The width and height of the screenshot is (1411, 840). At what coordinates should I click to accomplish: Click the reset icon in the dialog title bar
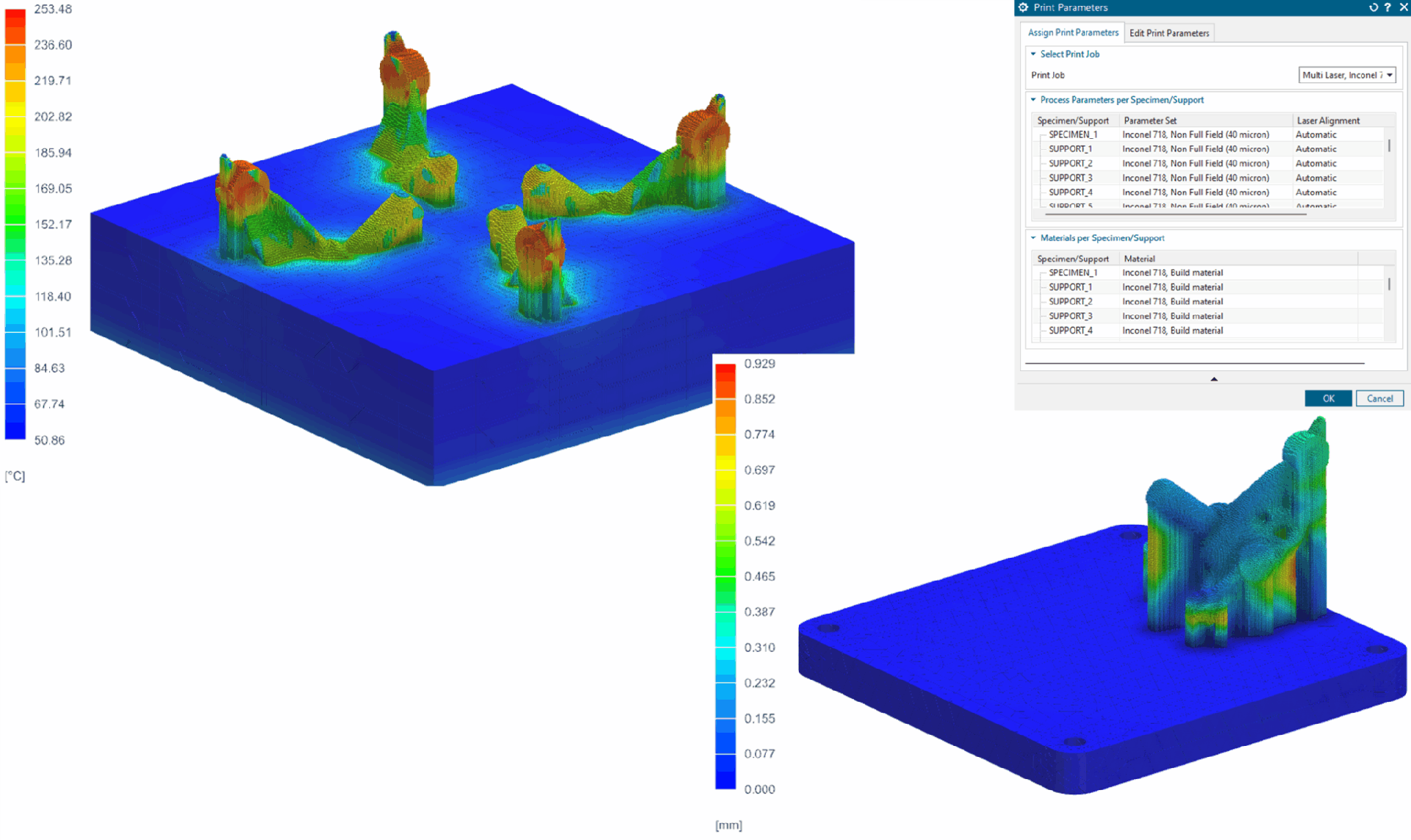point(1374,7)
